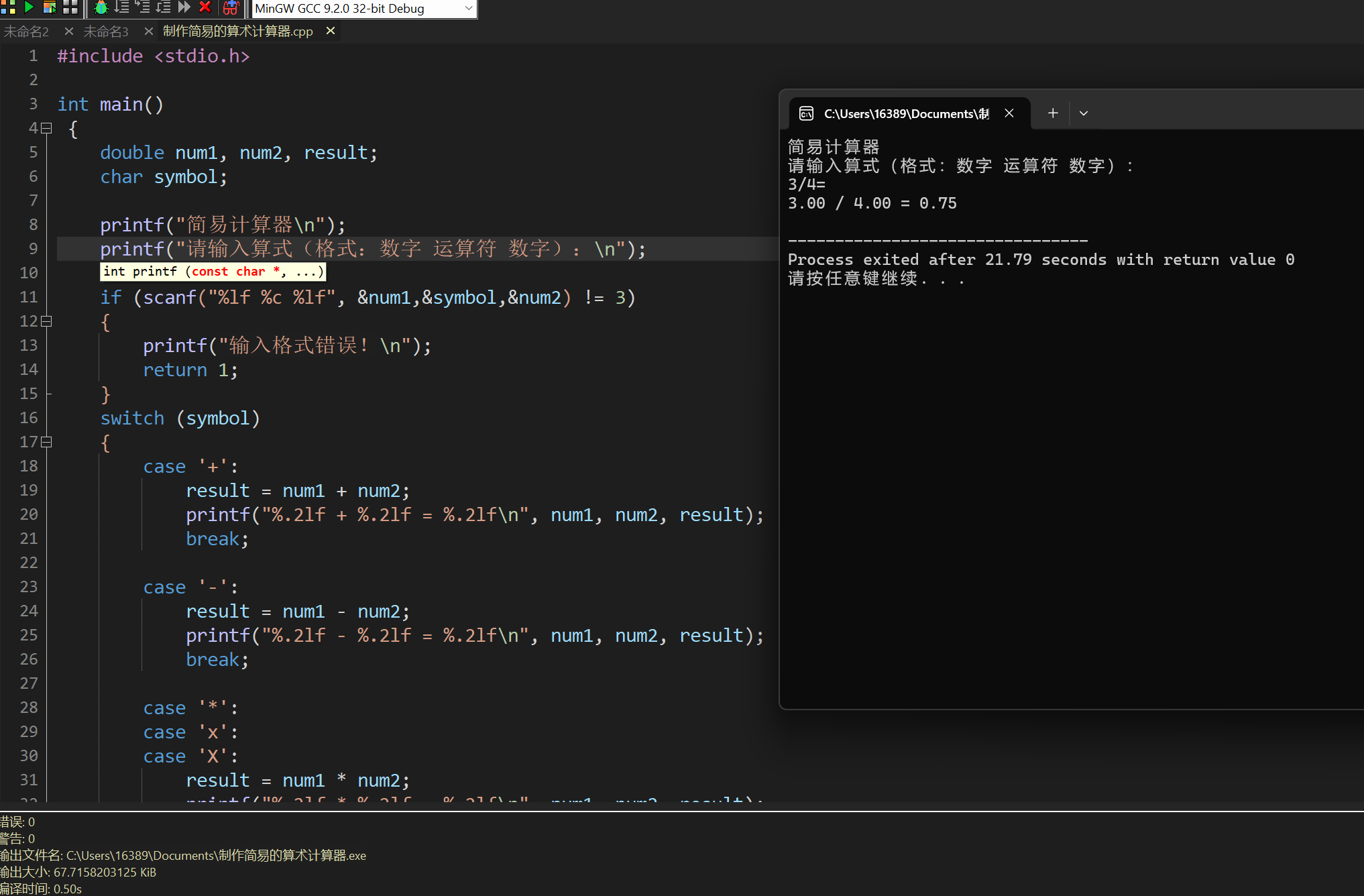Click the word symbol in line 16
1364x896 pixels.
(x=218, y=418)
